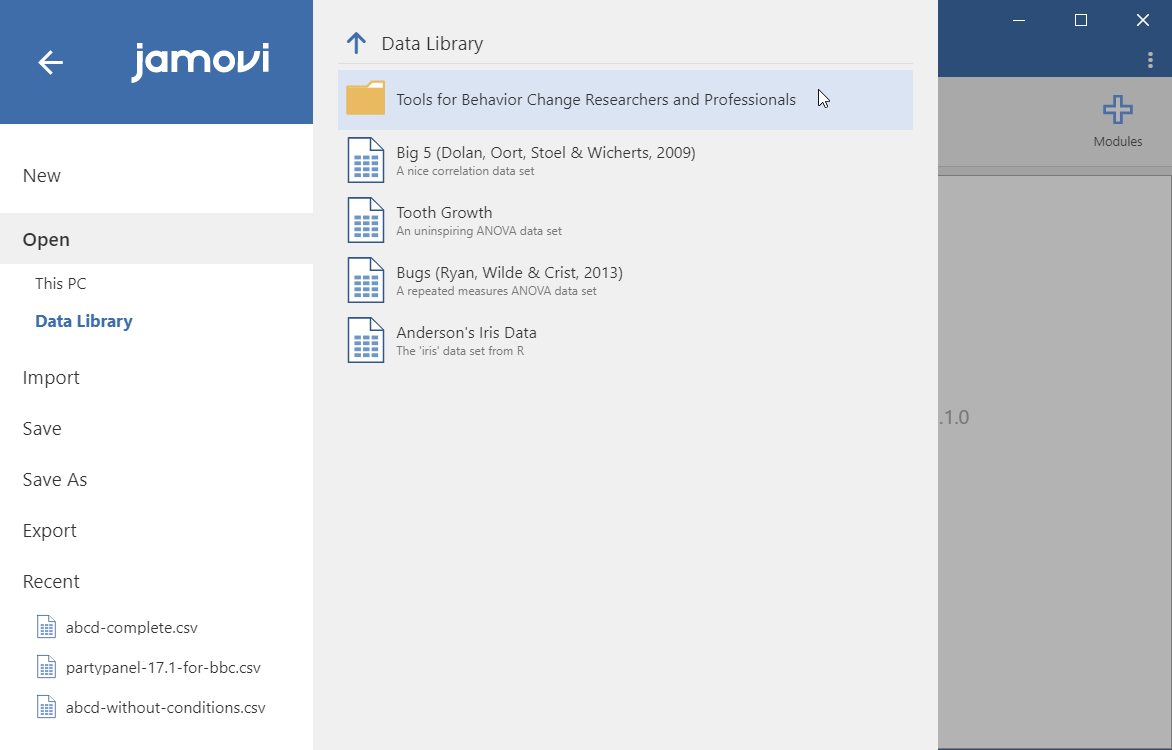This screenshot has width=1172, height=750.
Task: Click 'An uninspiring ANOVA data set' description
Action: [x=479, y=231]
